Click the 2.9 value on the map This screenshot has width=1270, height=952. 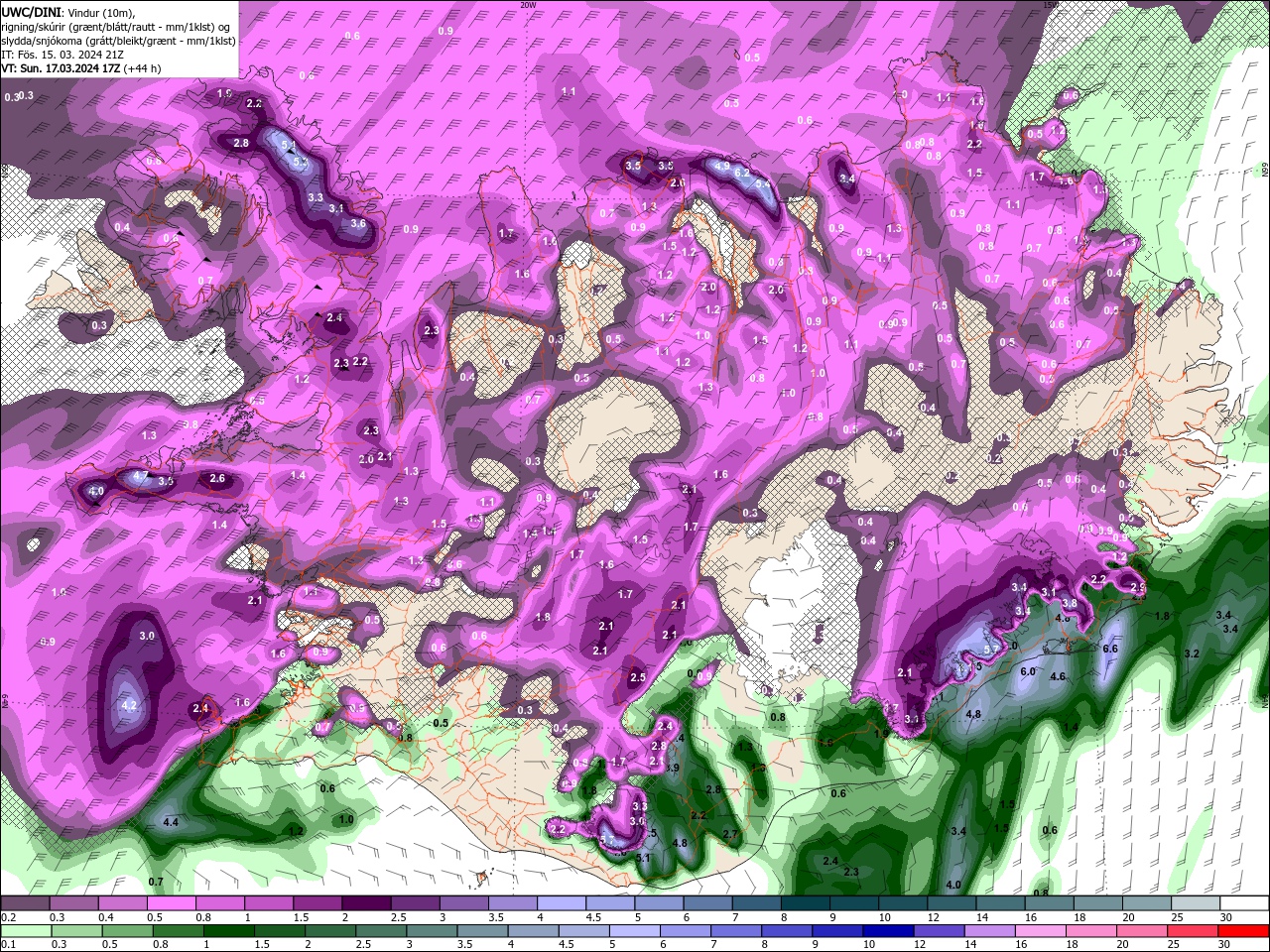[1138, 588]
